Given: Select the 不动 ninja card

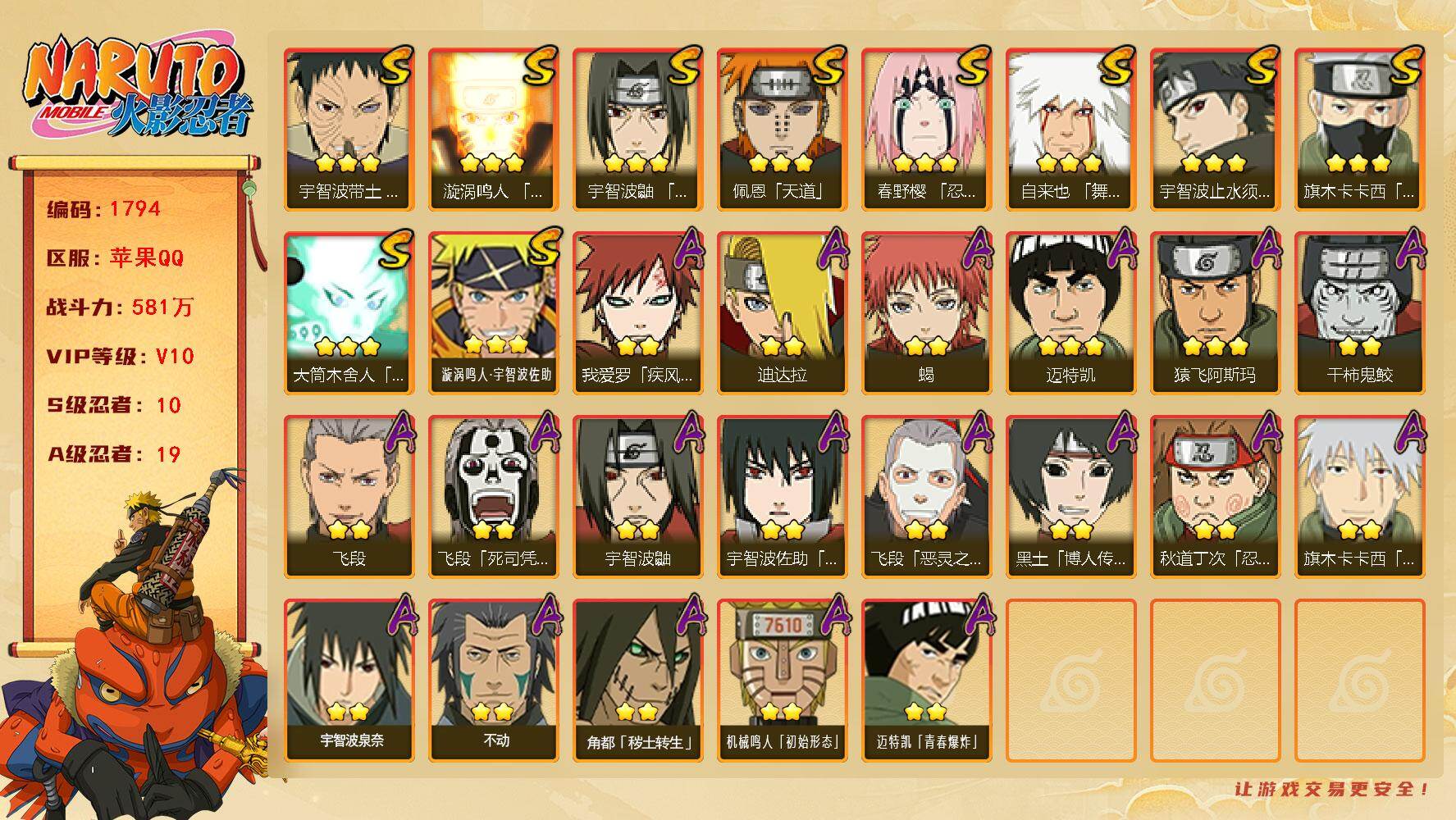Looking at the screenshot, I should (x=493, y=680).
